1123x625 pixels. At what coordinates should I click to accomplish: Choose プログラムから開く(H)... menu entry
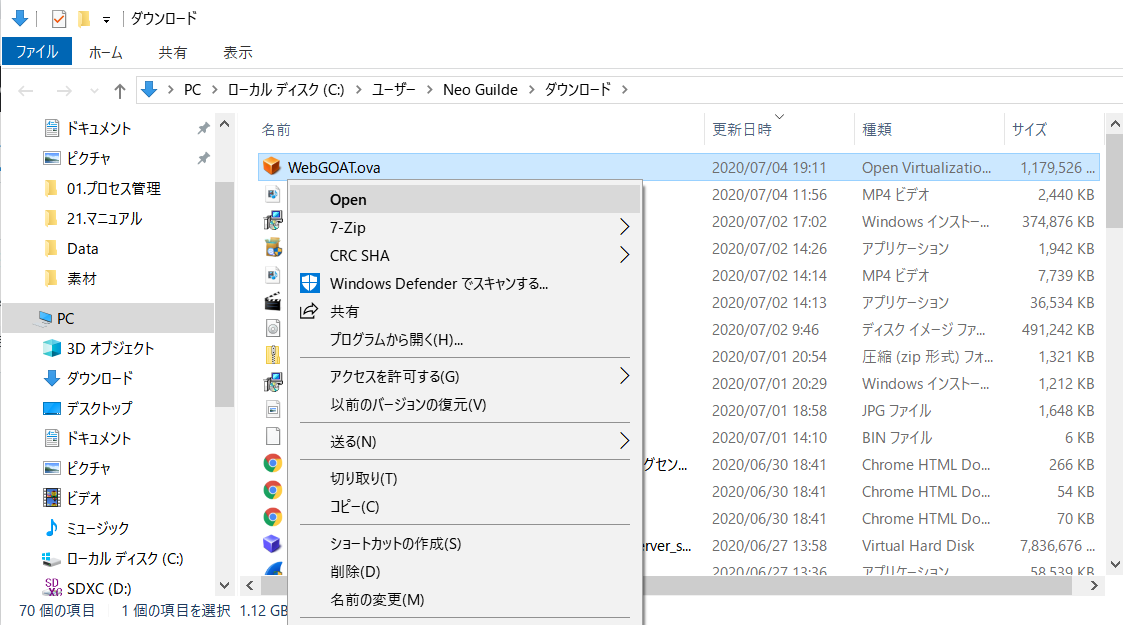pyautogui.click(x=465, y=339)
